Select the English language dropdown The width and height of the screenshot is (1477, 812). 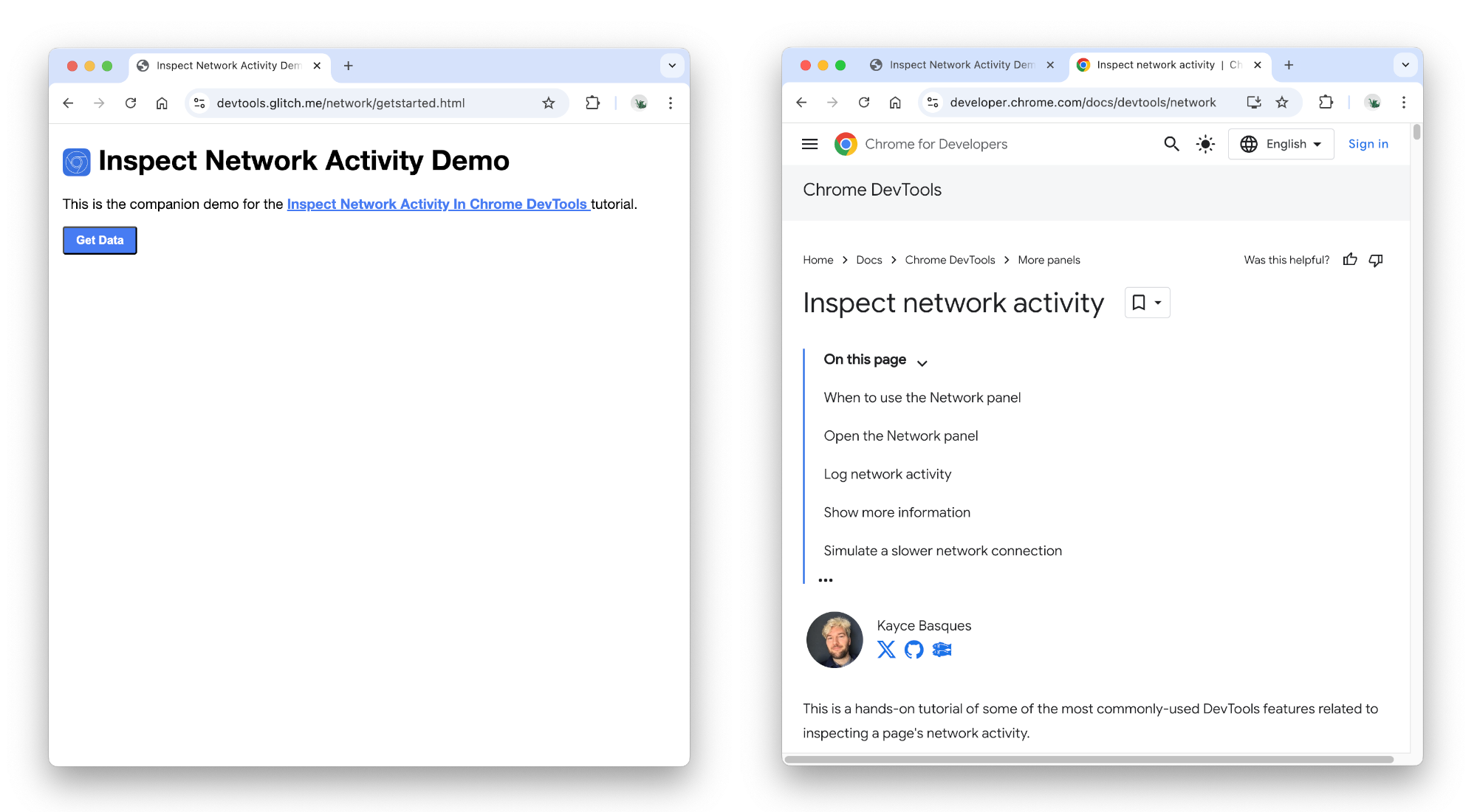[x=1283, y=144]
